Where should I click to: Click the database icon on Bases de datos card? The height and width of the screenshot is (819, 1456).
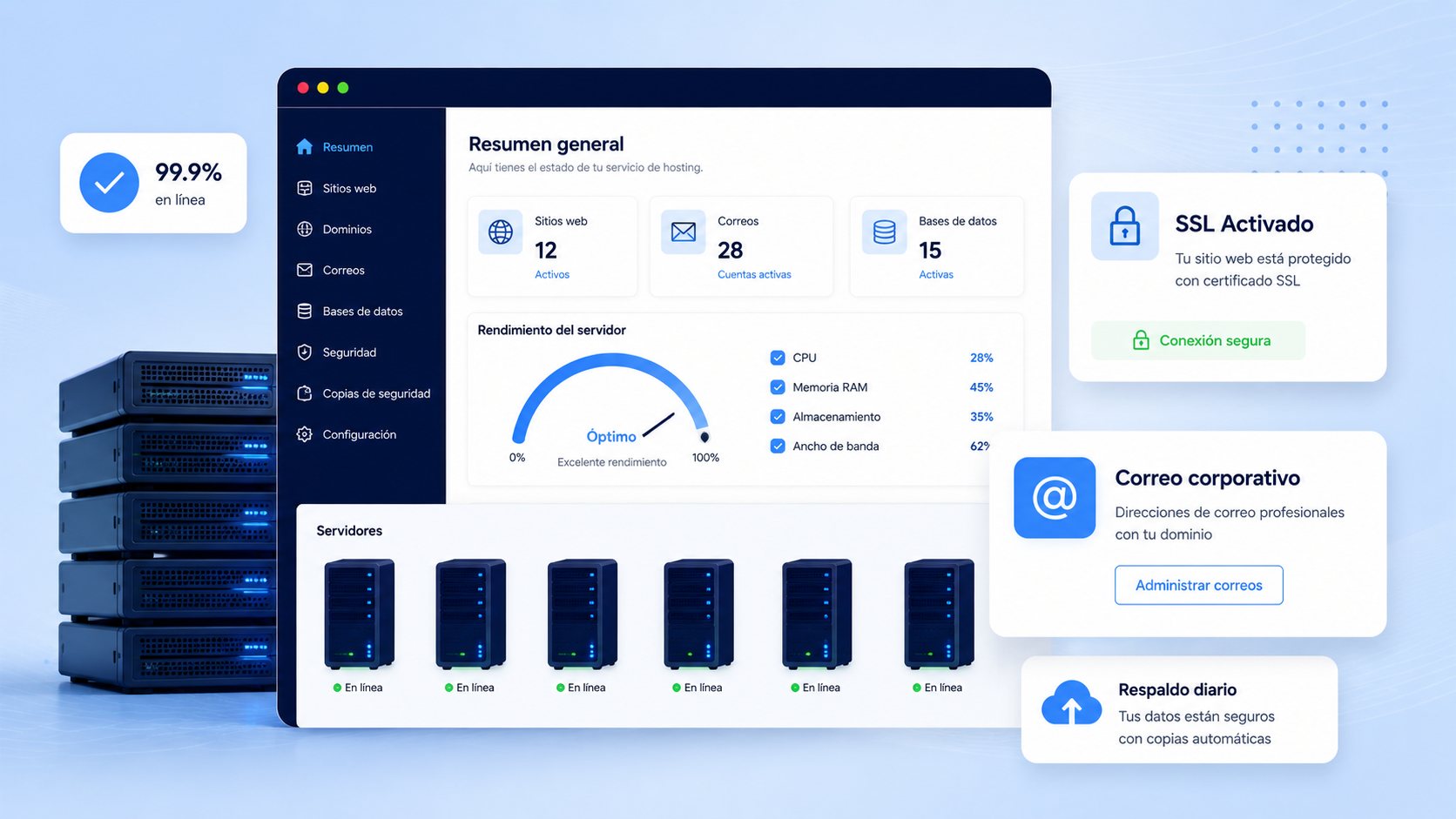pyautogui.click(x=884, y=232)
